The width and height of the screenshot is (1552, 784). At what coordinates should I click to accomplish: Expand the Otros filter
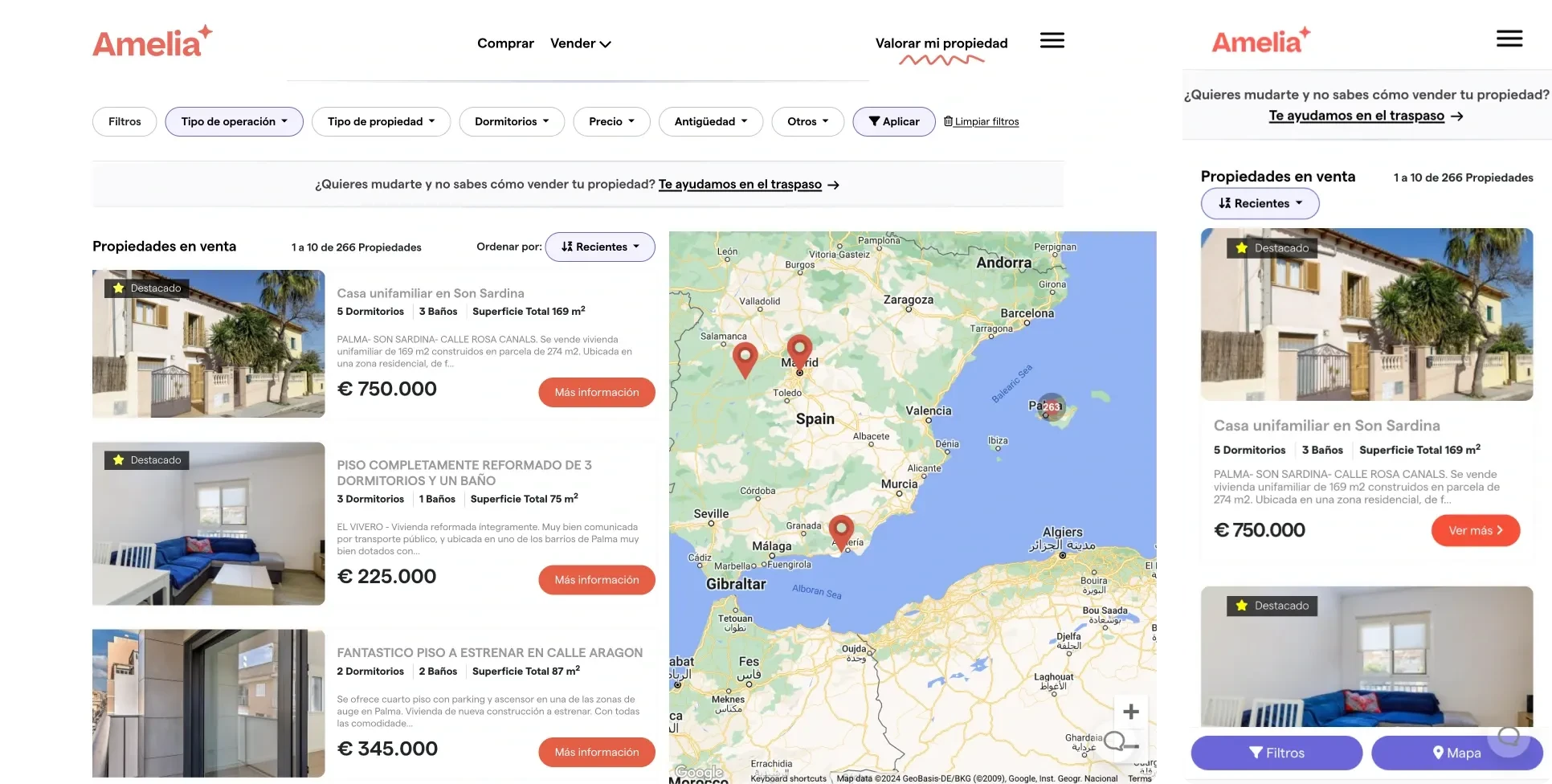pos(808,121)
